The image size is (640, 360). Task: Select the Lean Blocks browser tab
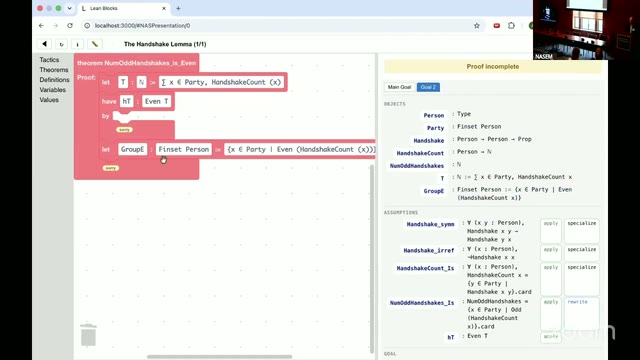123,8
